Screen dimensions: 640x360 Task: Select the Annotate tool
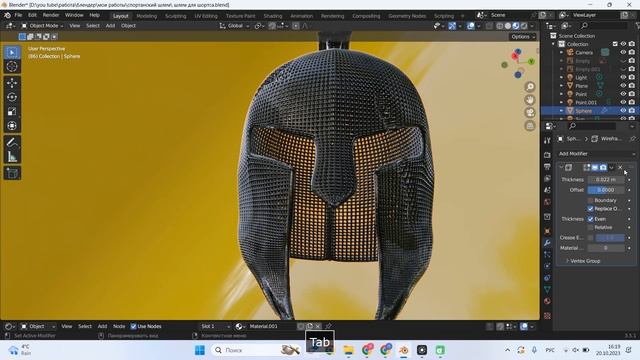click(12, 142)
